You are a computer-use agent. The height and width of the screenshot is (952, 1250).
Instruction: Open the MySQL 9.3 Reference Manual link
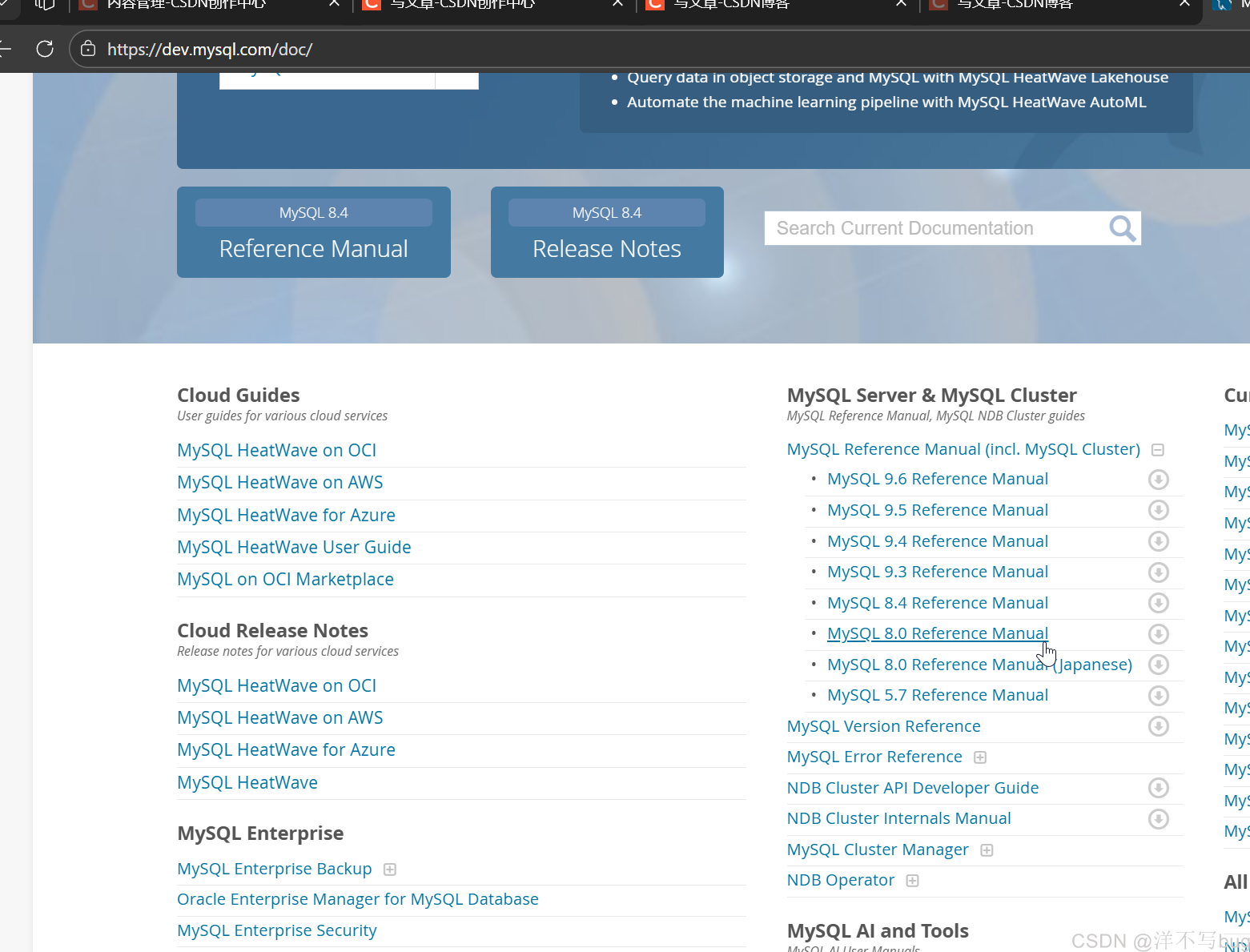(x=938, y=572)
